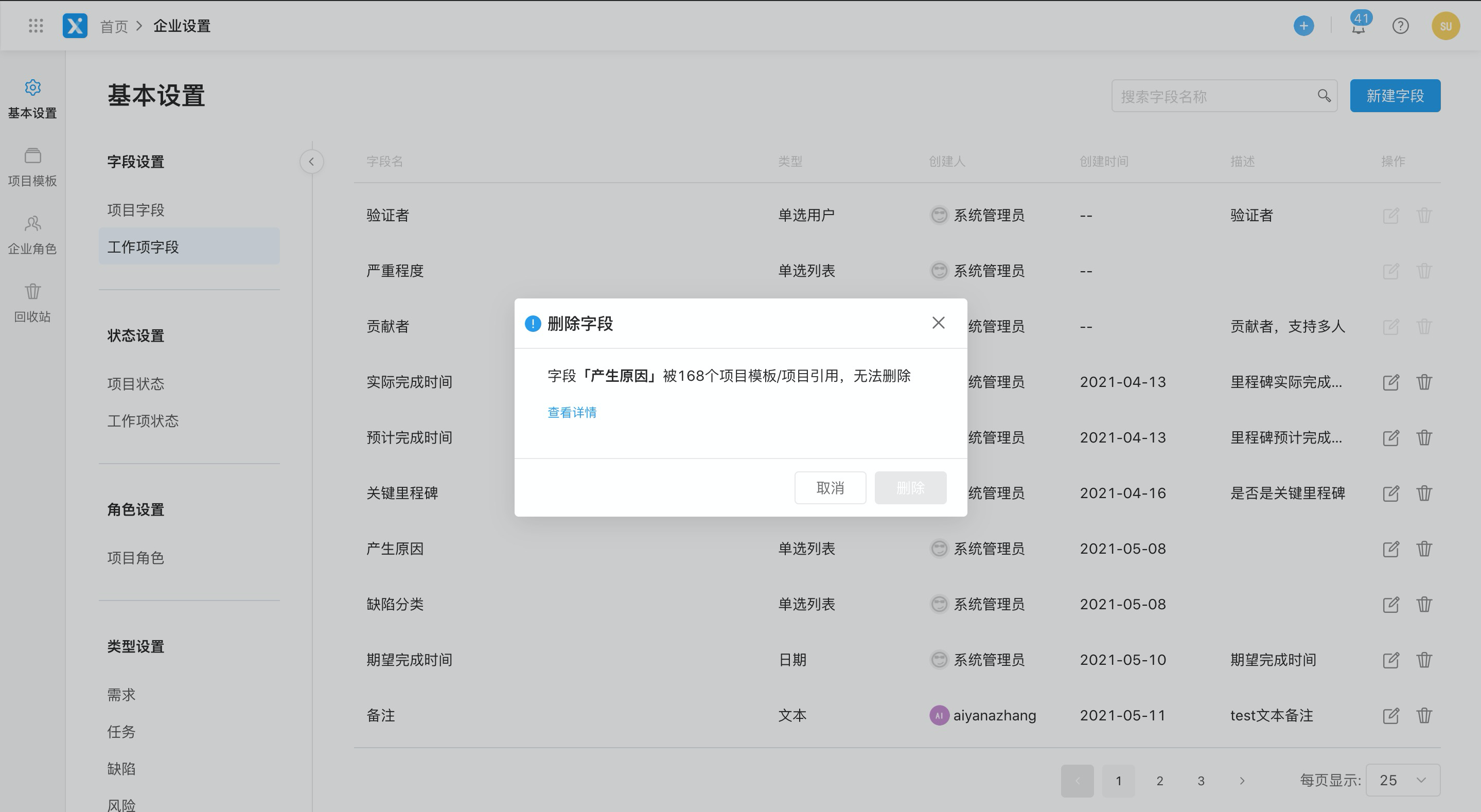Open 项目模板 in left sidebar
1481x812 pixels.
pos(32,167)
